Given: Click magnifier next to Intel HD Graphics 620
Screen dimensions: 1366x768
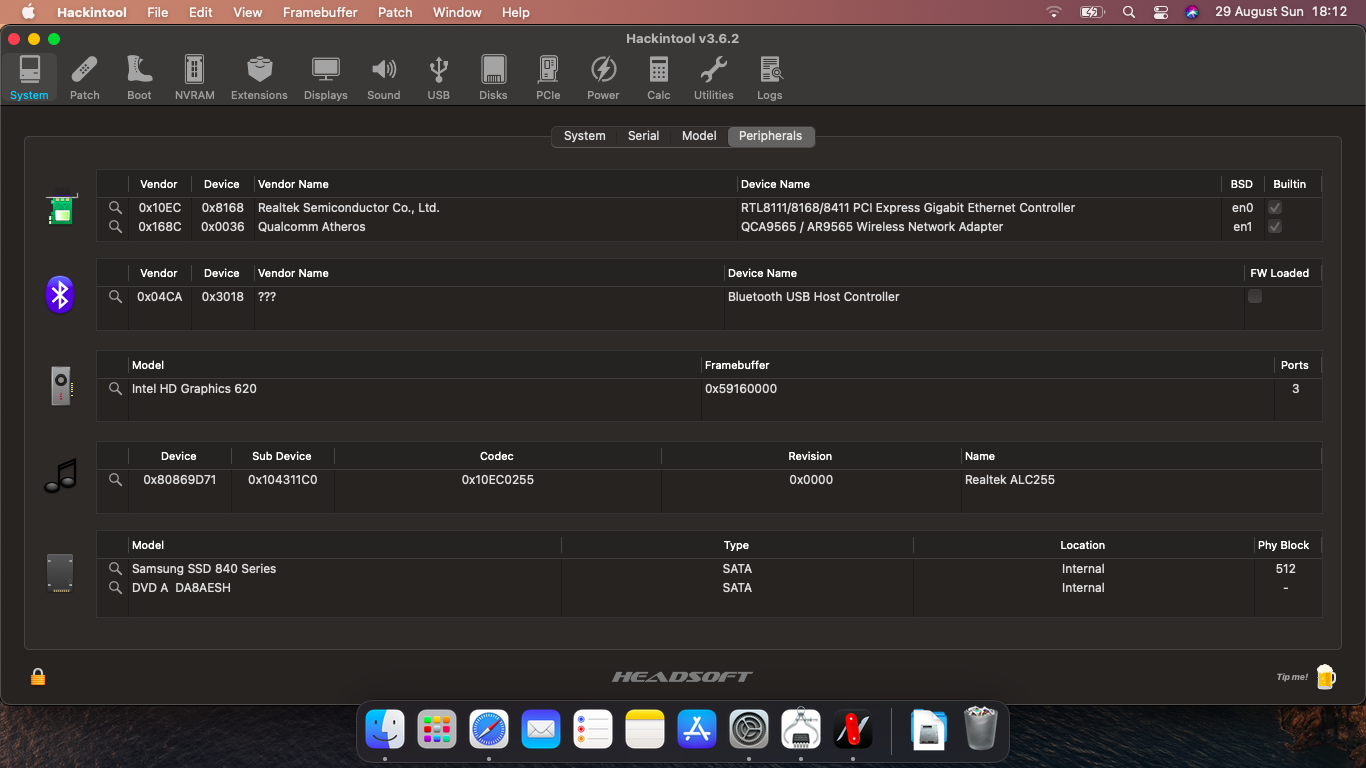Looking at the screenshot, I should [116, 389].
